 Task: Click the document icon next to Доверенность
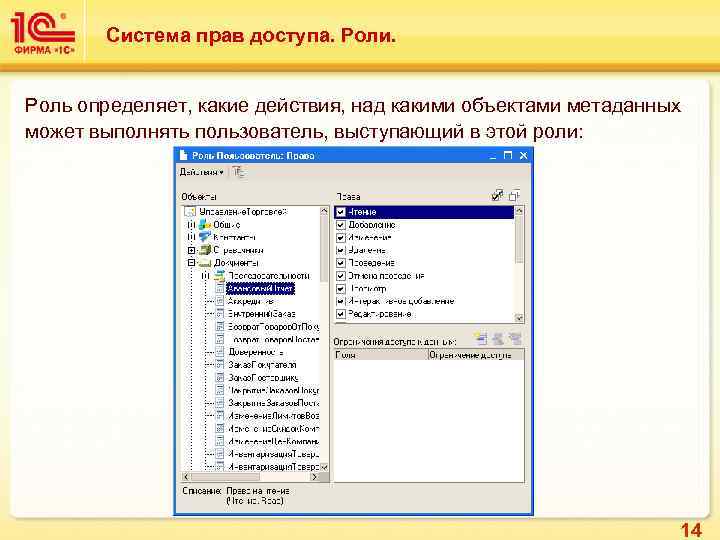pos(220,352)
